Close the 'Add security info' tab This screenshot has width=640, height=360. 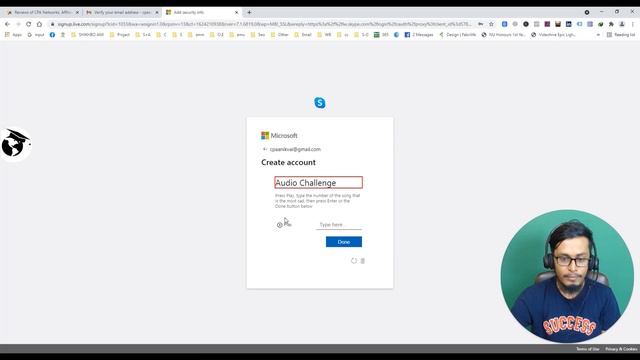(236, 13)
